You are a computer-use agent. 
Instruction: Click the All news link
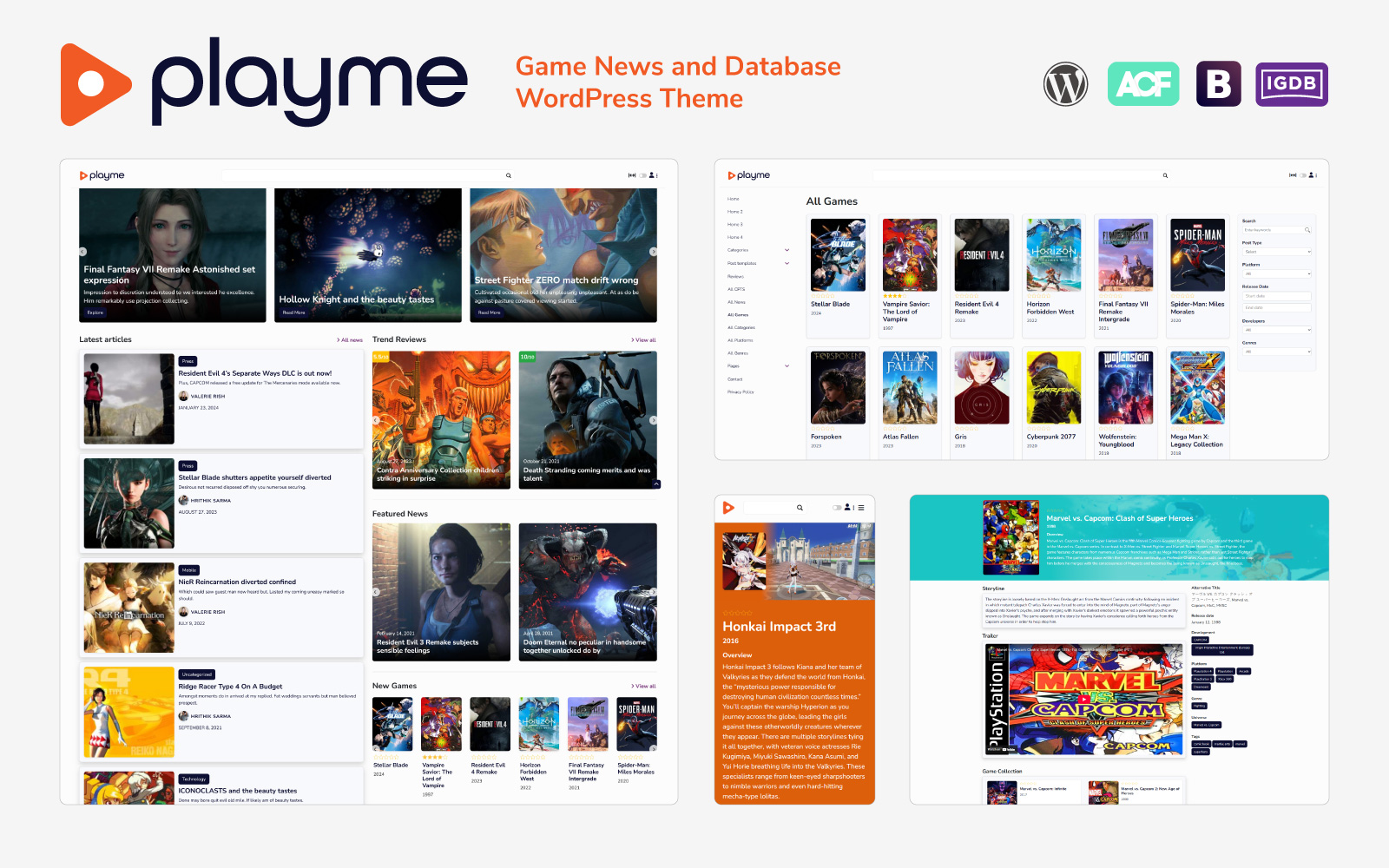351,340
